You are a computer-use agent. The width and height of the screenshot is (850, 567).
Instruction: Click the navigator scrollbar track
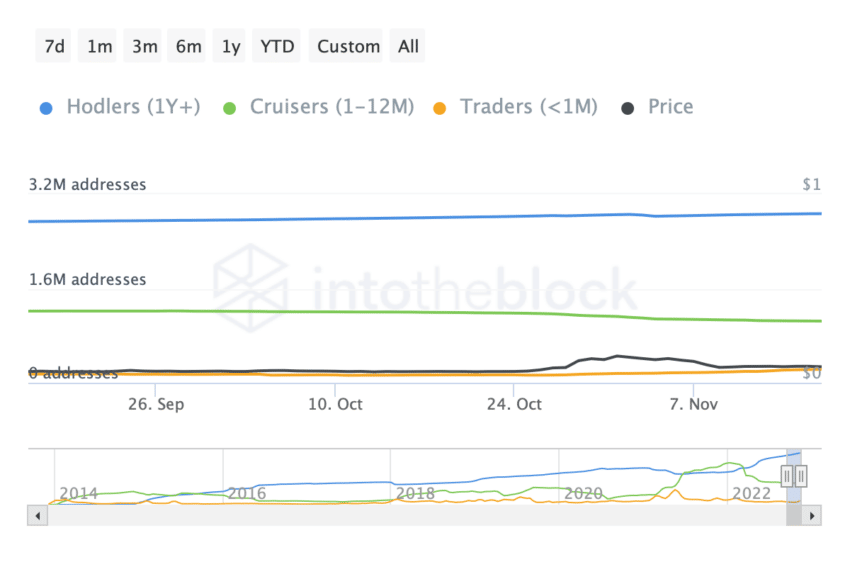400,516
